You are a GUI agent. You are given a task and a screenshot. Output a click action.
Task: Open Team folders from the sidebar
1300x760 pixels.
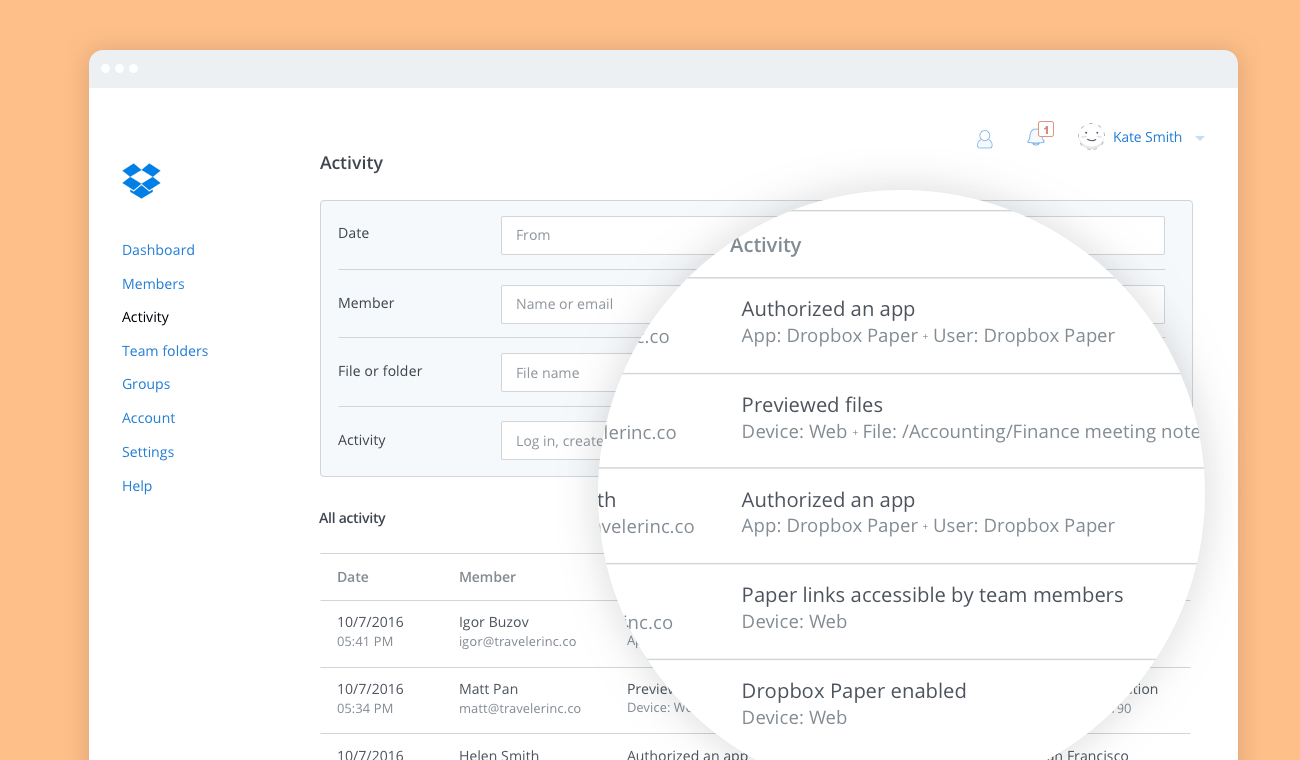coord(165,351)
